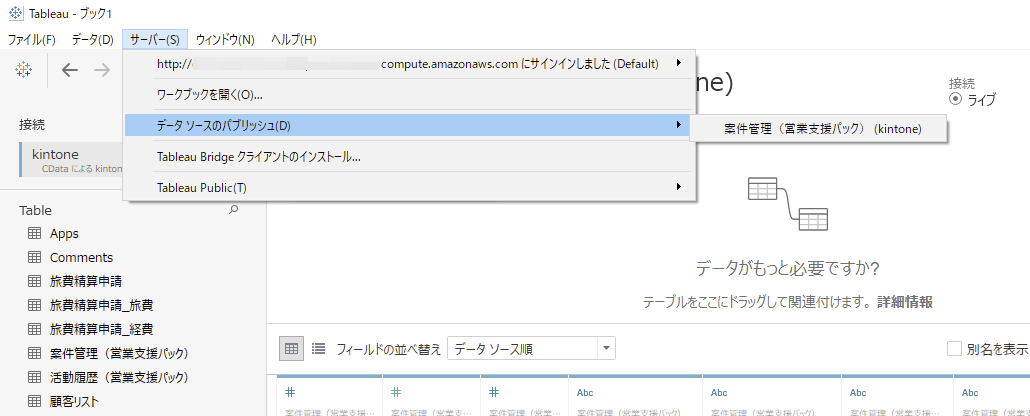The width and height of the screenshot is (1030, 416).
Task: Click the Tableau start page logo icon
Action: (23, 70)
